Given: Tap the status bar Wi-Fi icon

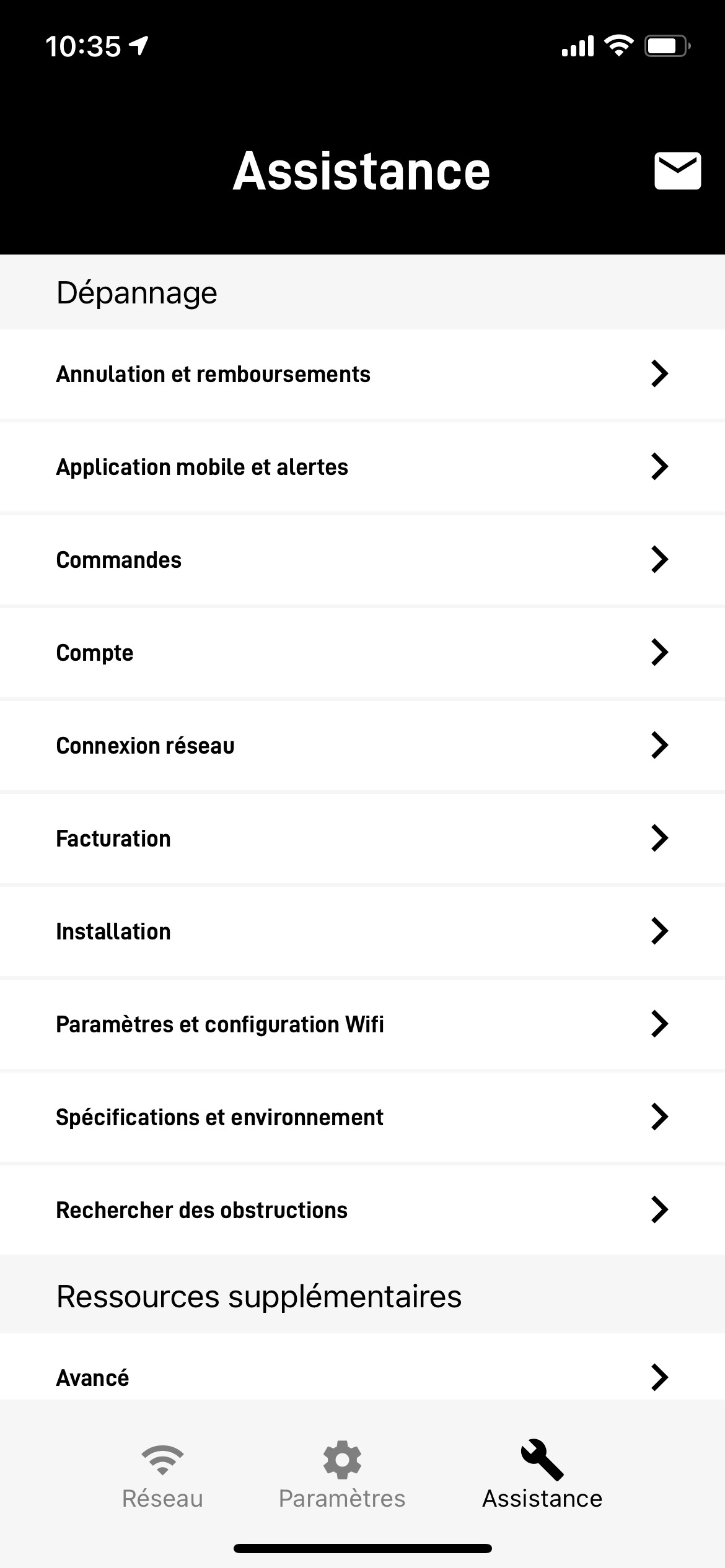Looking at the screenshot, I should pos(618,46).
